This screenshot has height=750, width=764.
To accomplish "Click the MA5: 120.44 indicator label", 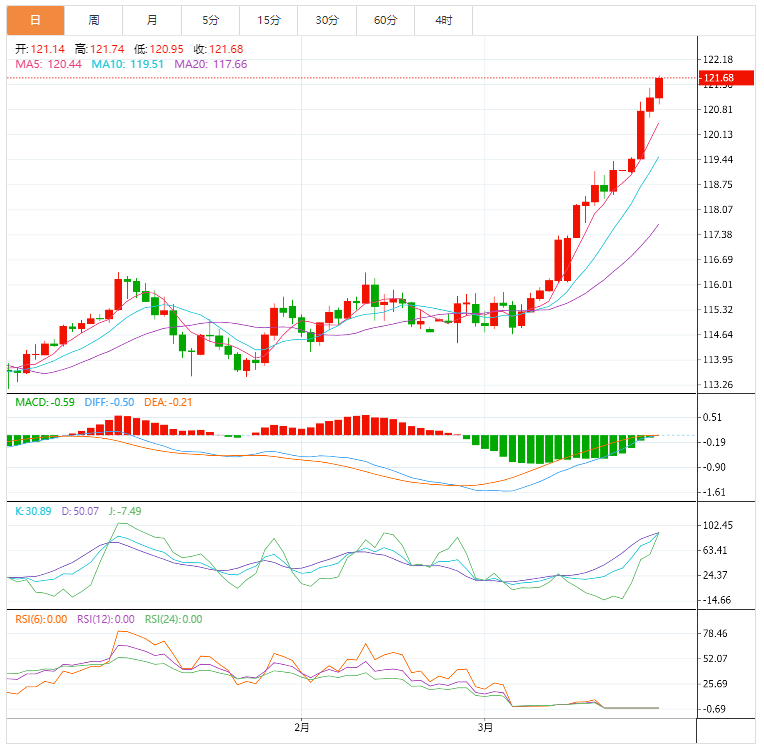I will [48, 64].
